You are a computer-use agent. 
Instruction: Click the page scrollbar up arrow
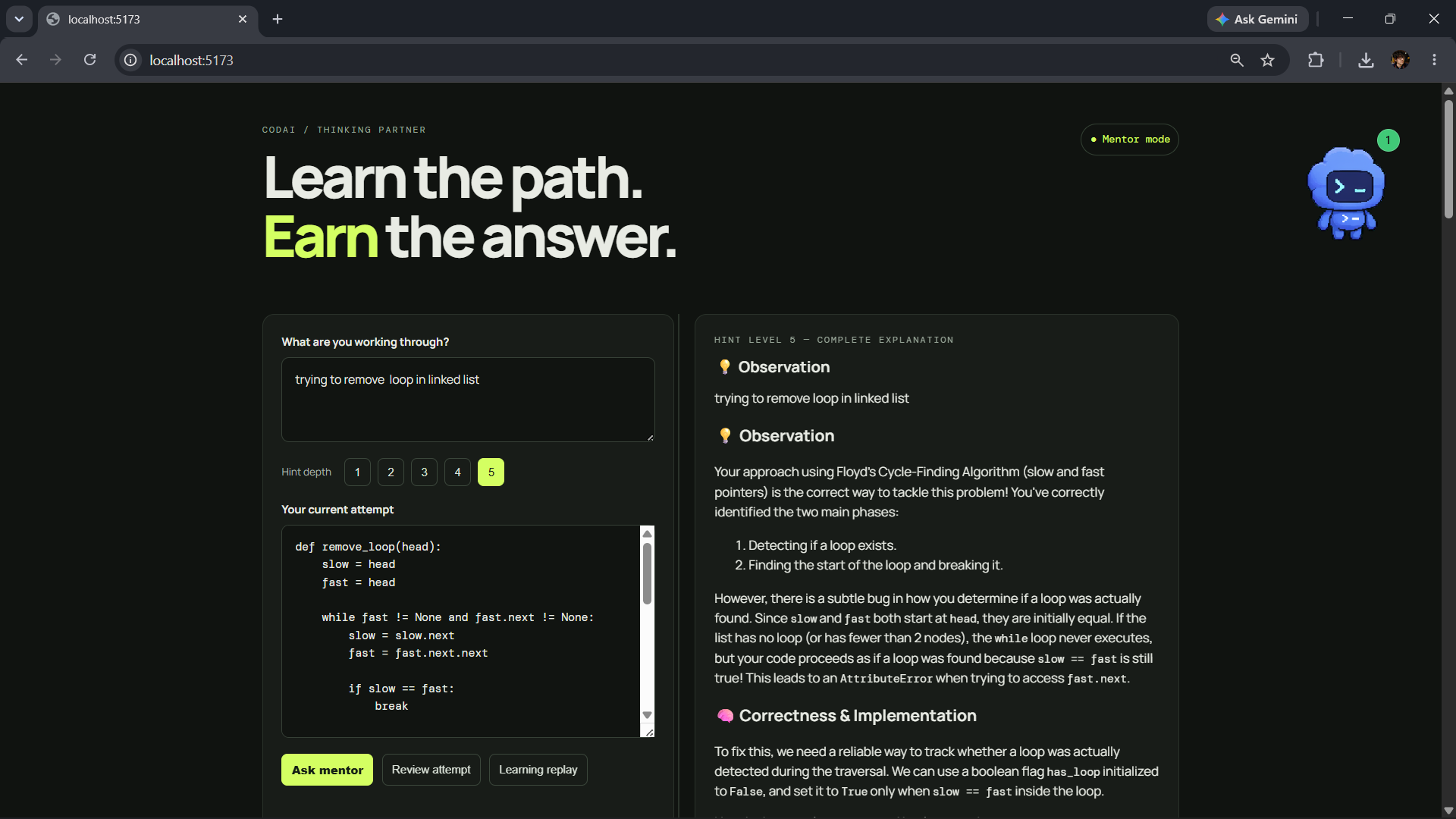coord(1448,91)
